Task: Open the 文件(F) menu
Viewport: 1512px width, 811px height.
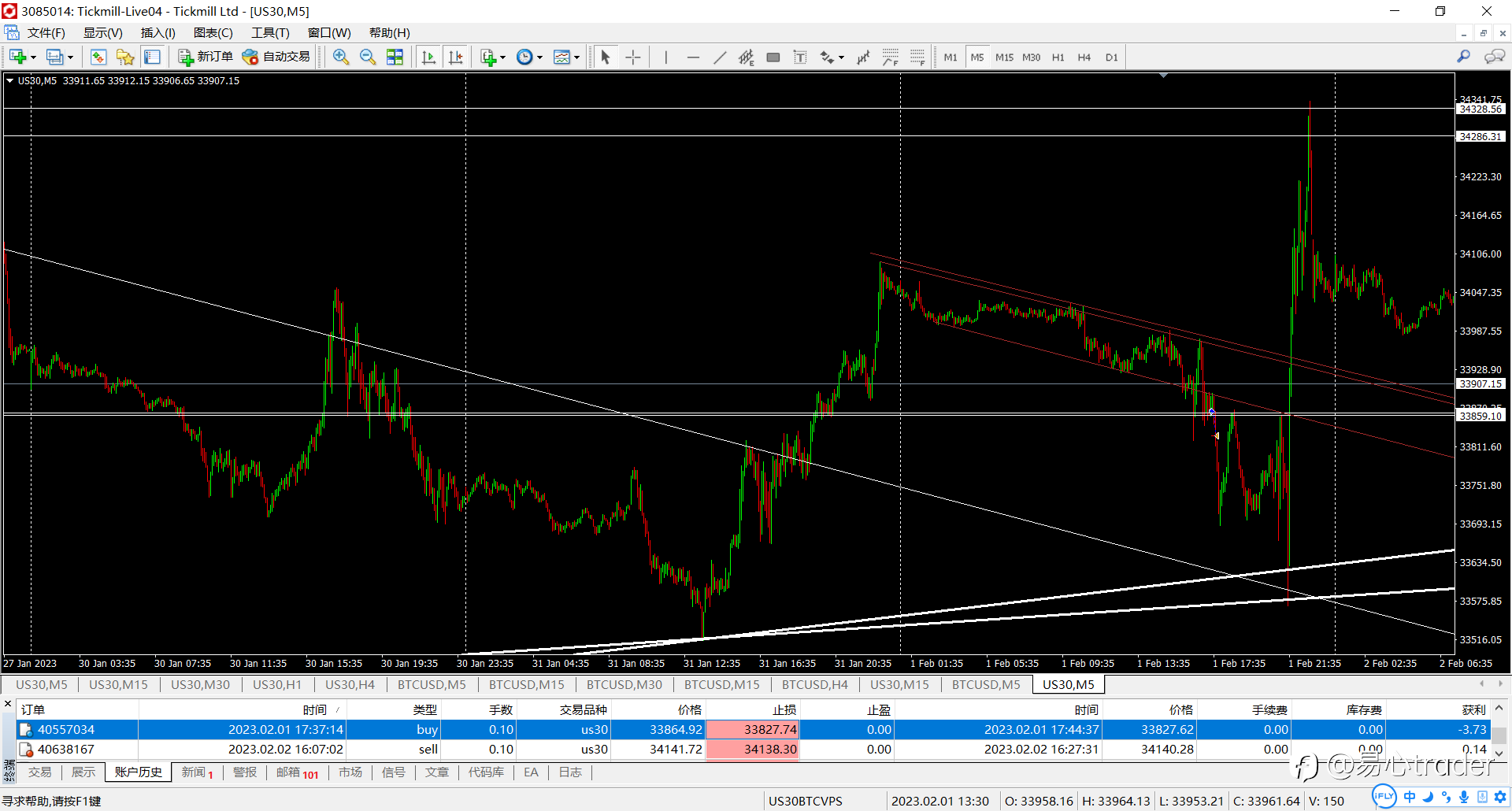Action: pos(46,32)
